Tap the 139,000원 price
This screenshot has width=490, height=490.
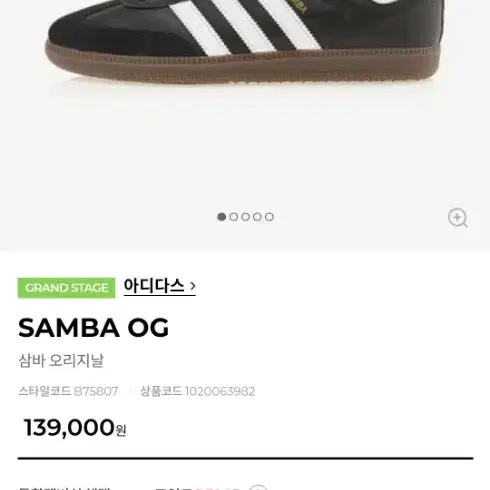pyautogui.click(x=75, y=427)
